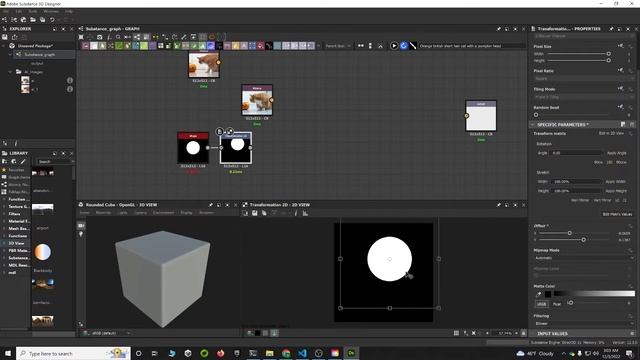Click the Pixel Size inheritance icon
This screenshot has height=360, width=640.
pyautogui.click(x=620, y=46)
